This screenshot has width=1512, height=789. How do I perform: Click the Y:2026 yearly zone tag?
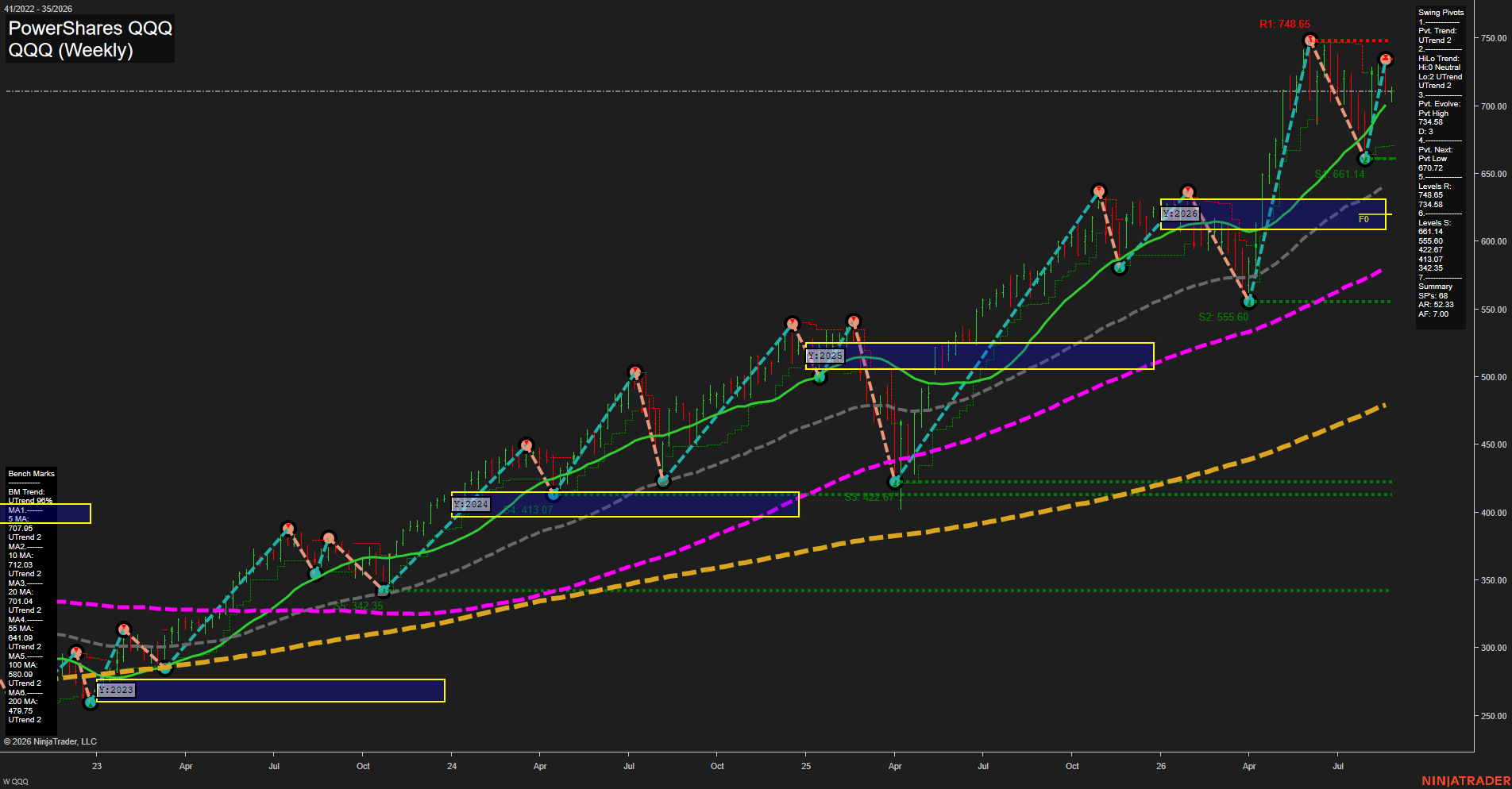point(1180,214)
